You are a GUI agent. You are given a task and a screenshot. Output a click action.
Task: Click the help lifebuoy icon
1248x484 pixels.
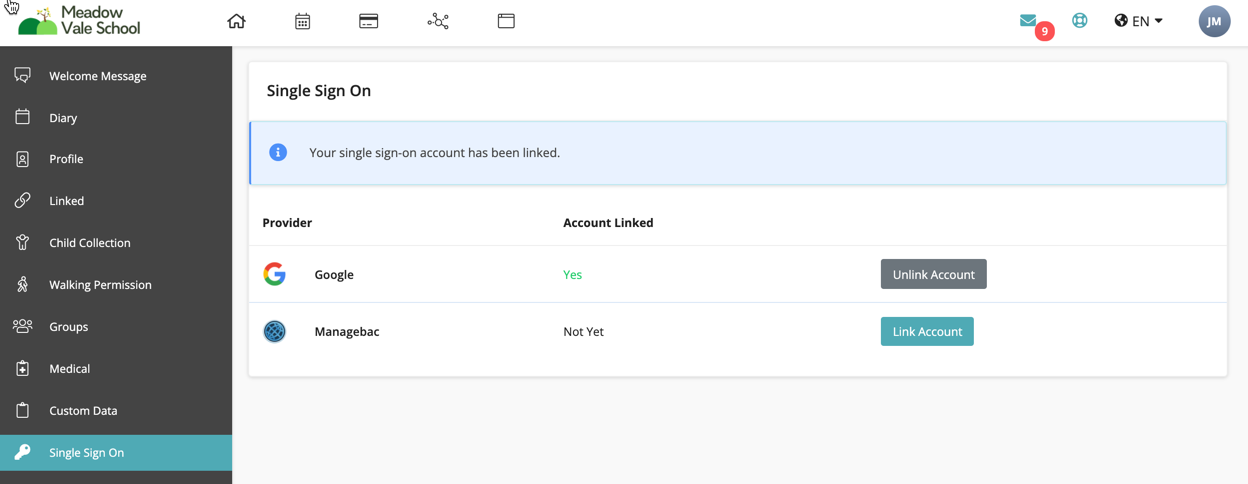[x=1079, y=21]
